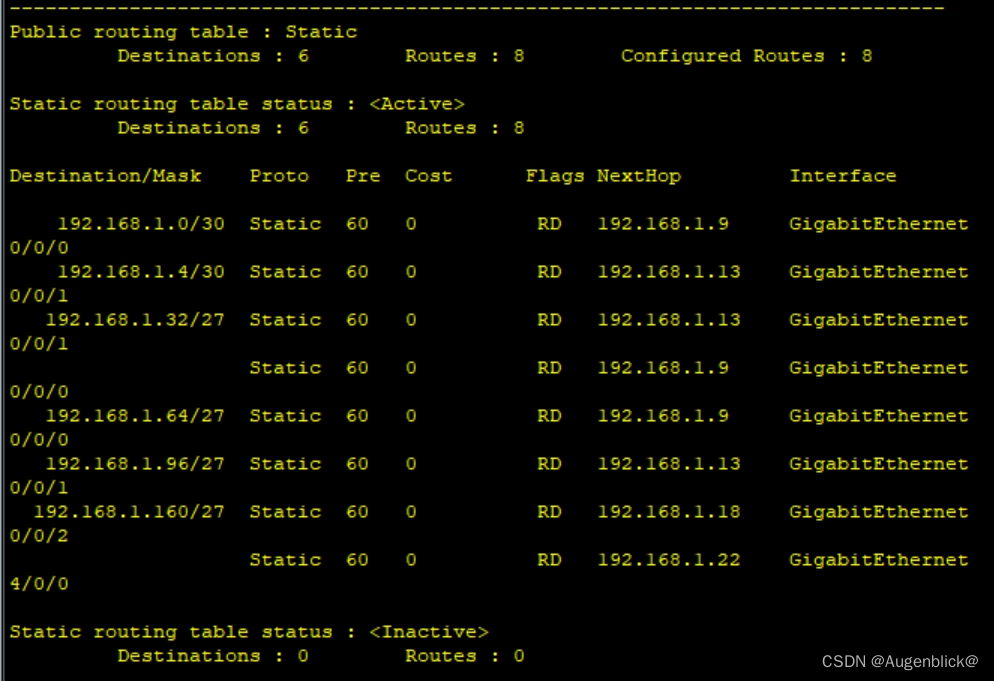Select destination 192.168.1.160/27
994x681 pixels.
129,512
